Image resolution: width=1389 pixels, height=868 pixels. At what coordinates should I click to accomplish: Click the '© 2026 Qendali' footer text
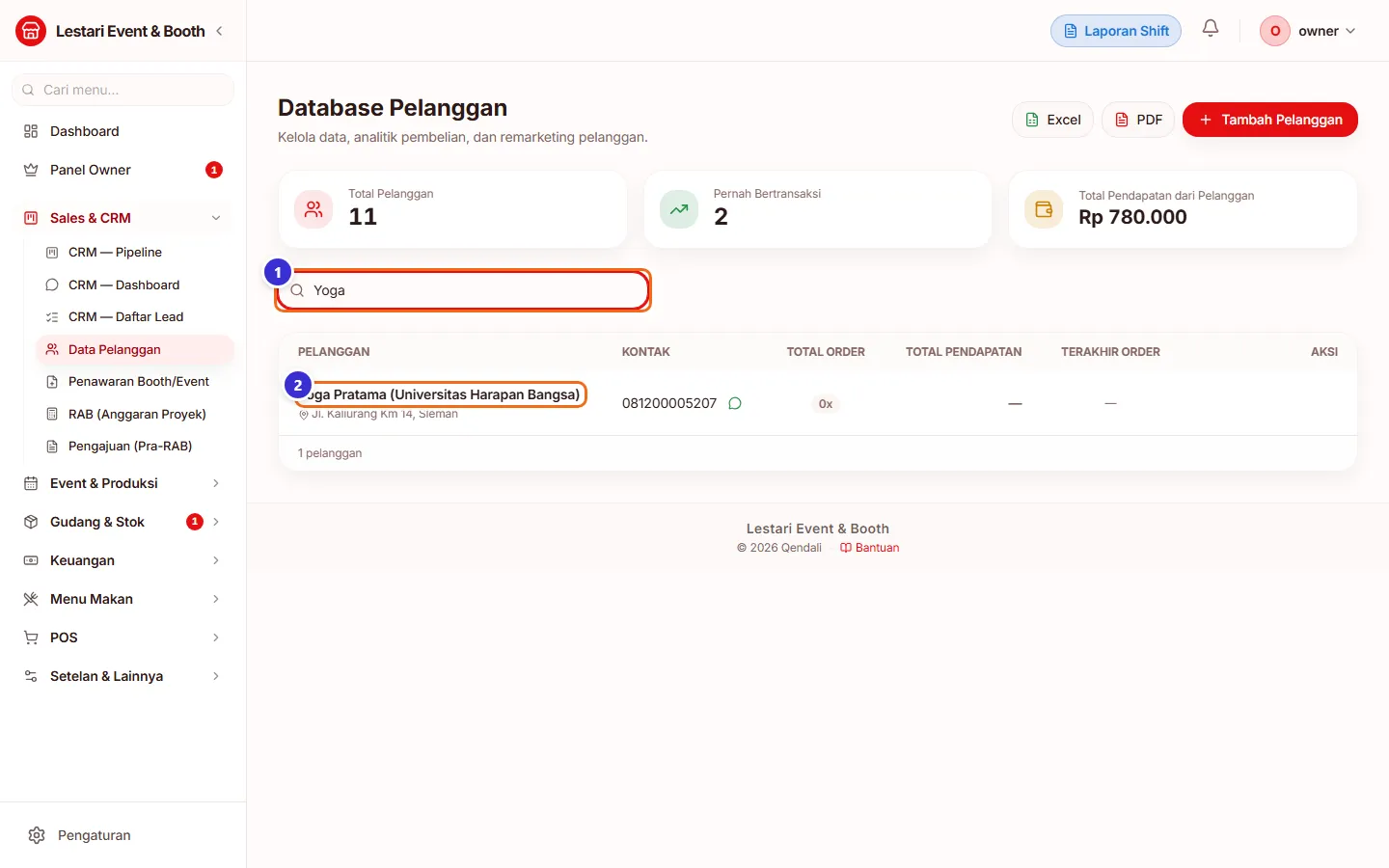coord(779,548)
